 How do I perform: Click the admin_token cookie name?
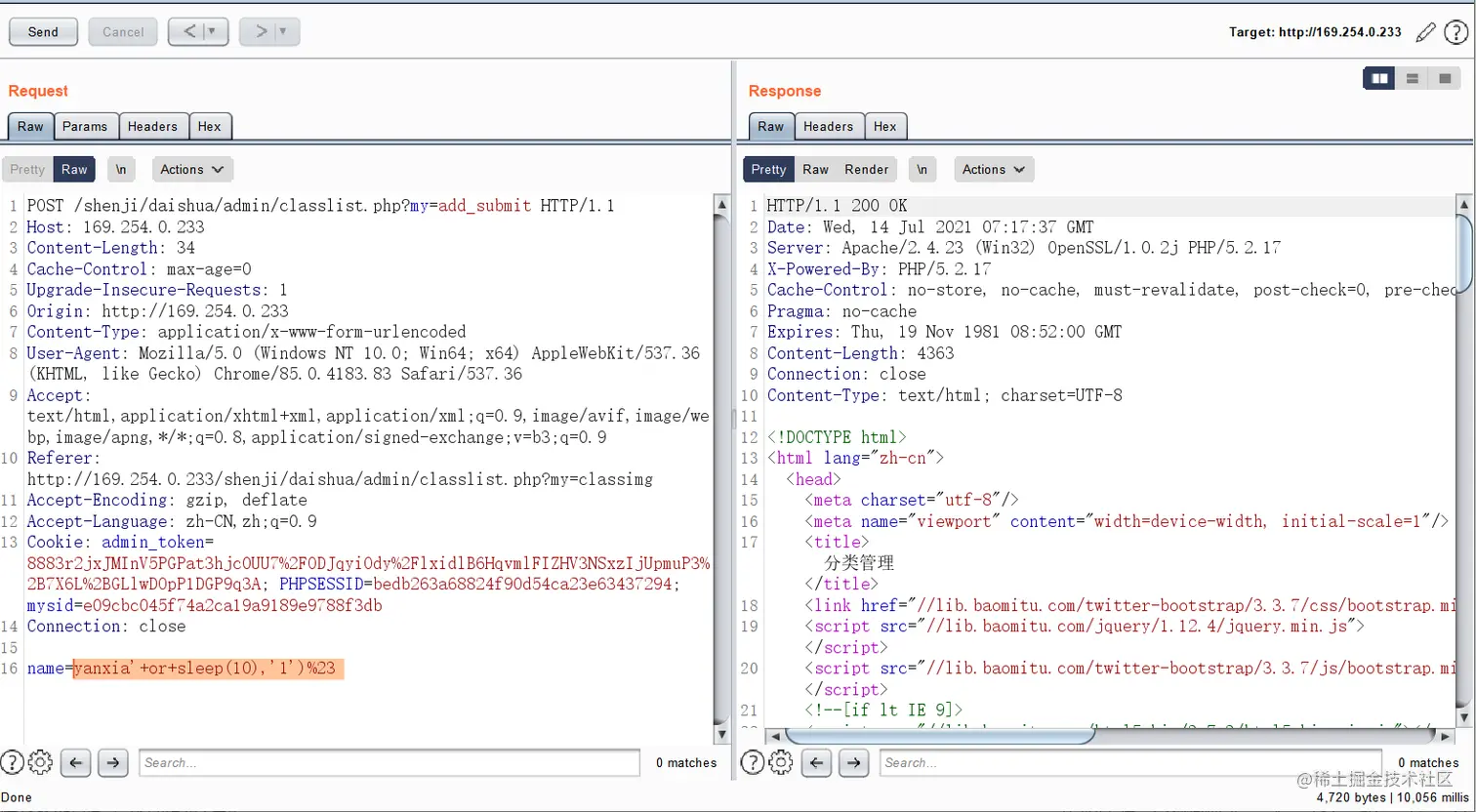(153, 542)
